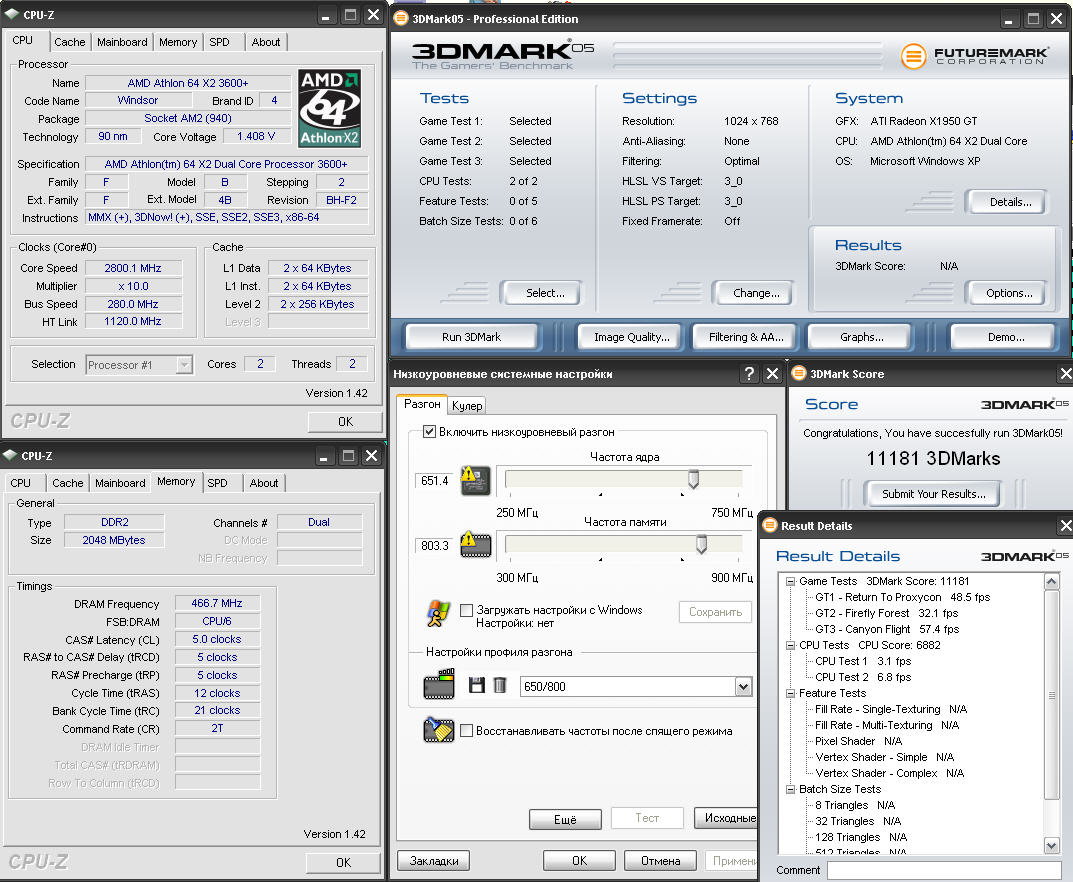Switch to Mainboard tab in upper CPU-Z
The image size is (1073, 882).
[122, 42]
